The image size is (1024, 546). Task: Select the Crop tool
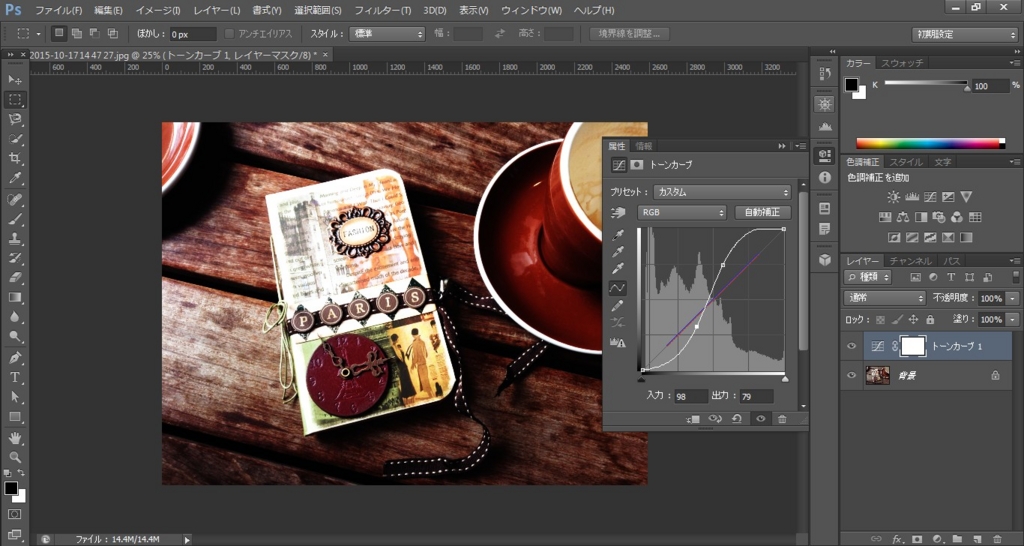click(14, 158)
